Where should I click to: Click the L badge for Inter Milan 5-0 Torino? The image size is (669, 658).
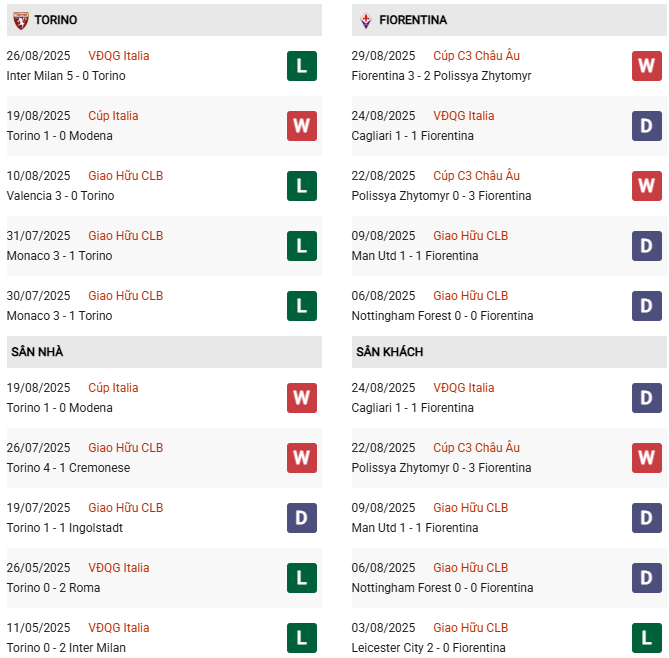pos(301,66)
